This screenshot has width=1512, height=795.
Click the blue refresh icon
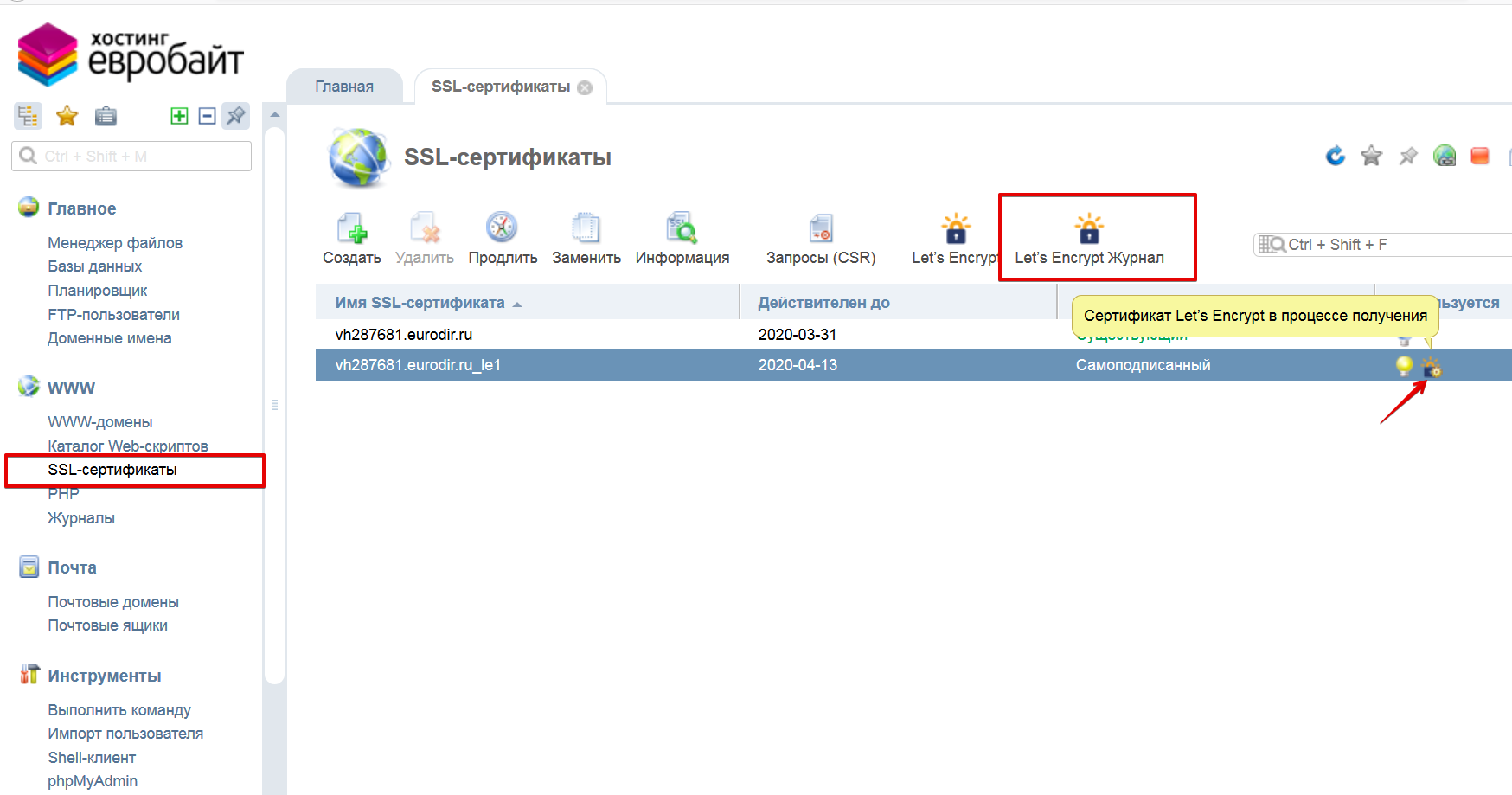(1336, 156)
